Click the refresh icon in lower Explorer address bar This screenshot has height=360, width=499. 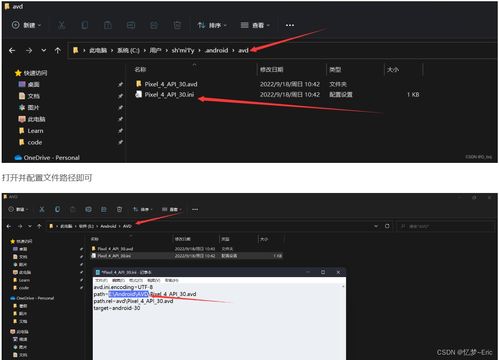point(387,226)
